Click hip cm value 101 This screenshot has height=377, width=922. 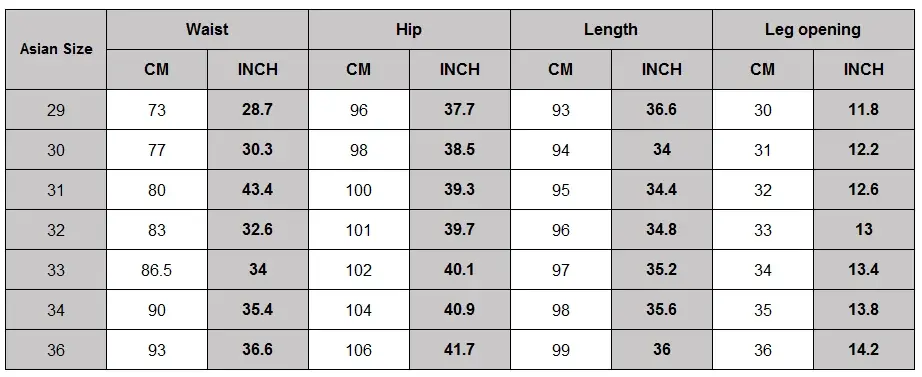pyautogui.click(x=359, y=230)
